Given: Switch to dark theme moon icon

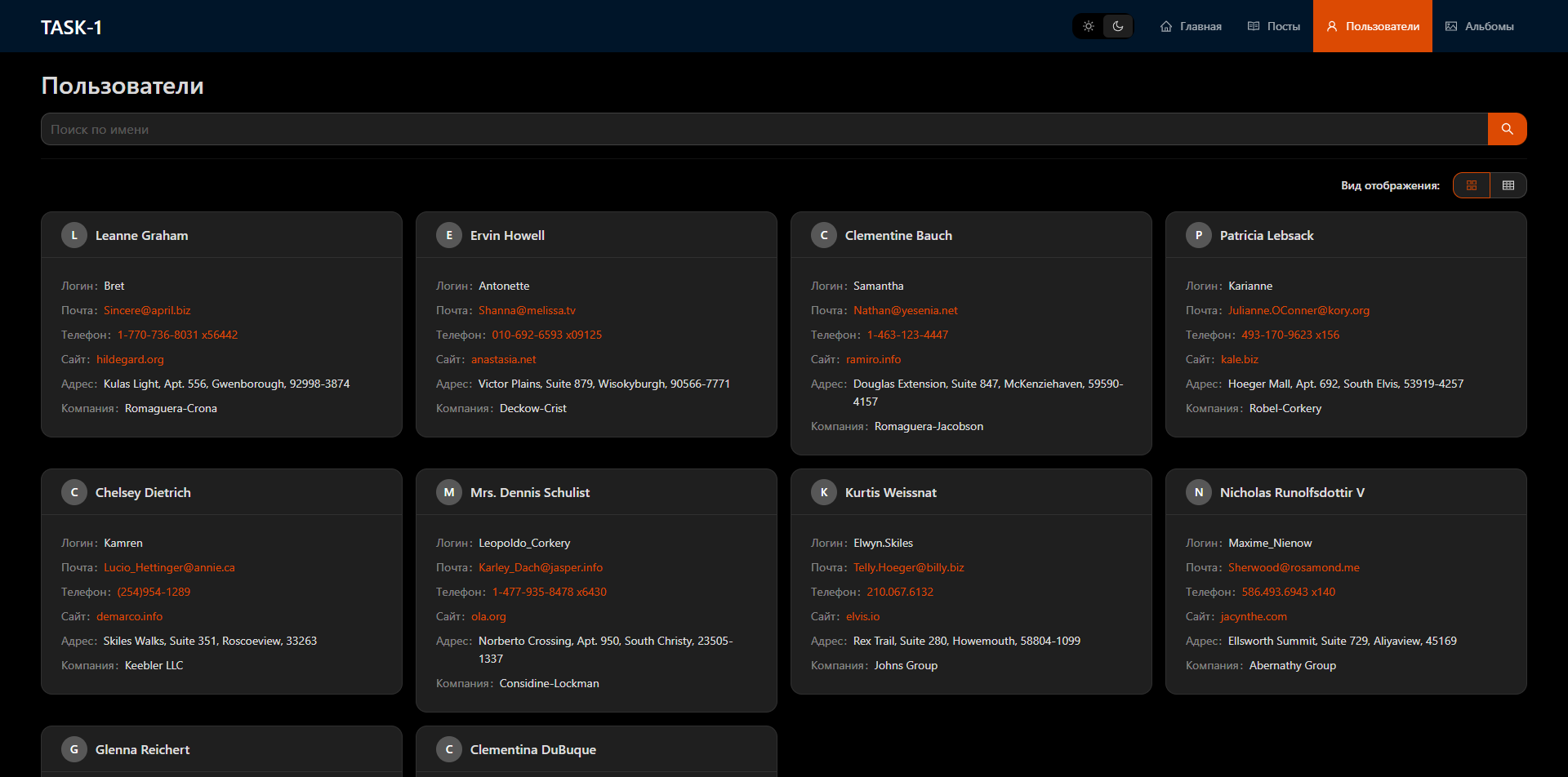Looking at the screenshot, I should [x=1118, y=26].
